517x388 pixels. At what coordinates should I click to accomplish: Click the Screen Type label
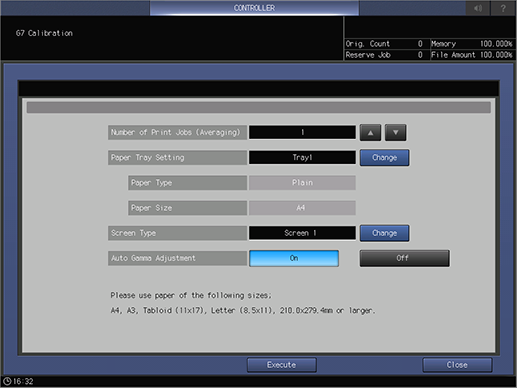tap(177, 233)
